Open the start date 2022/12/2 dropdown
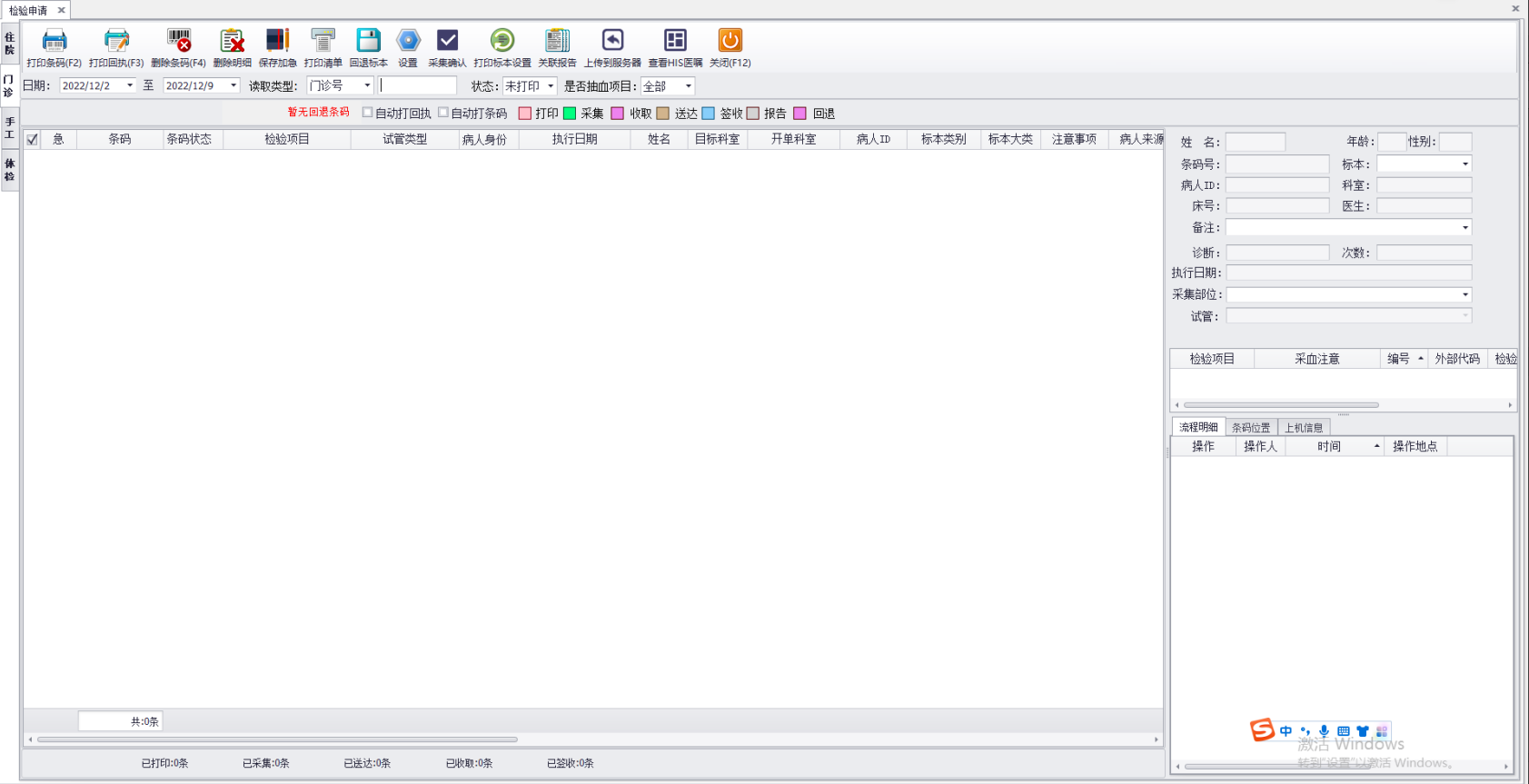The height and width of the screenshot is (784, 1529). click(x=130, y=85)
